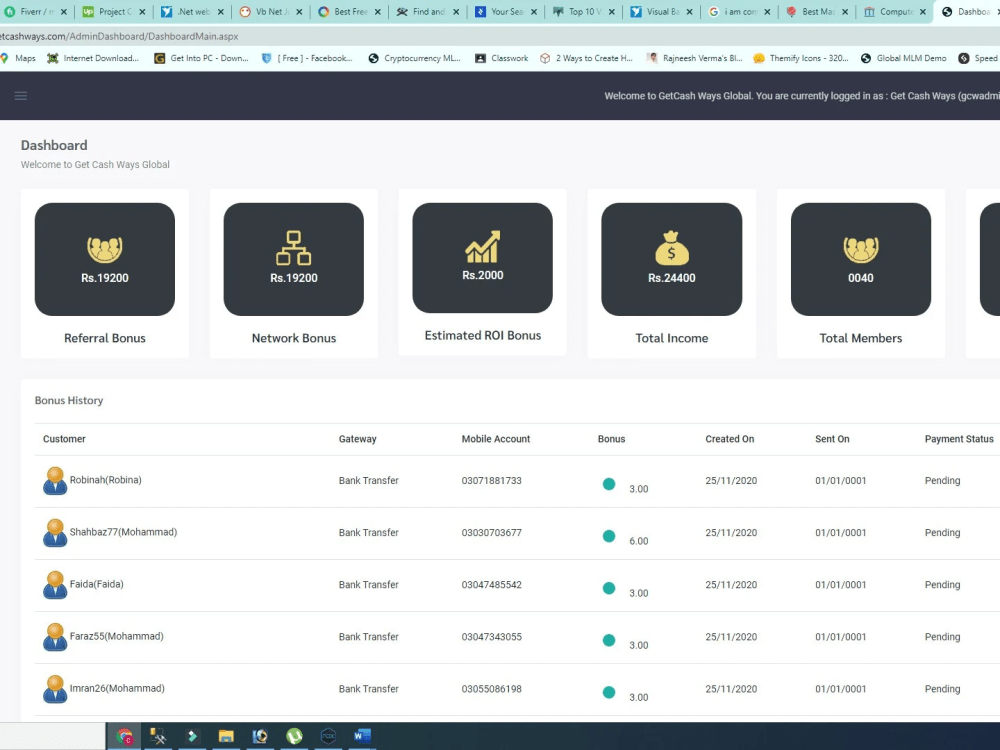Switch to the Top 10 tab
Image resolution: width=1000 pixels, height=750 pixels.
point(582,11)
